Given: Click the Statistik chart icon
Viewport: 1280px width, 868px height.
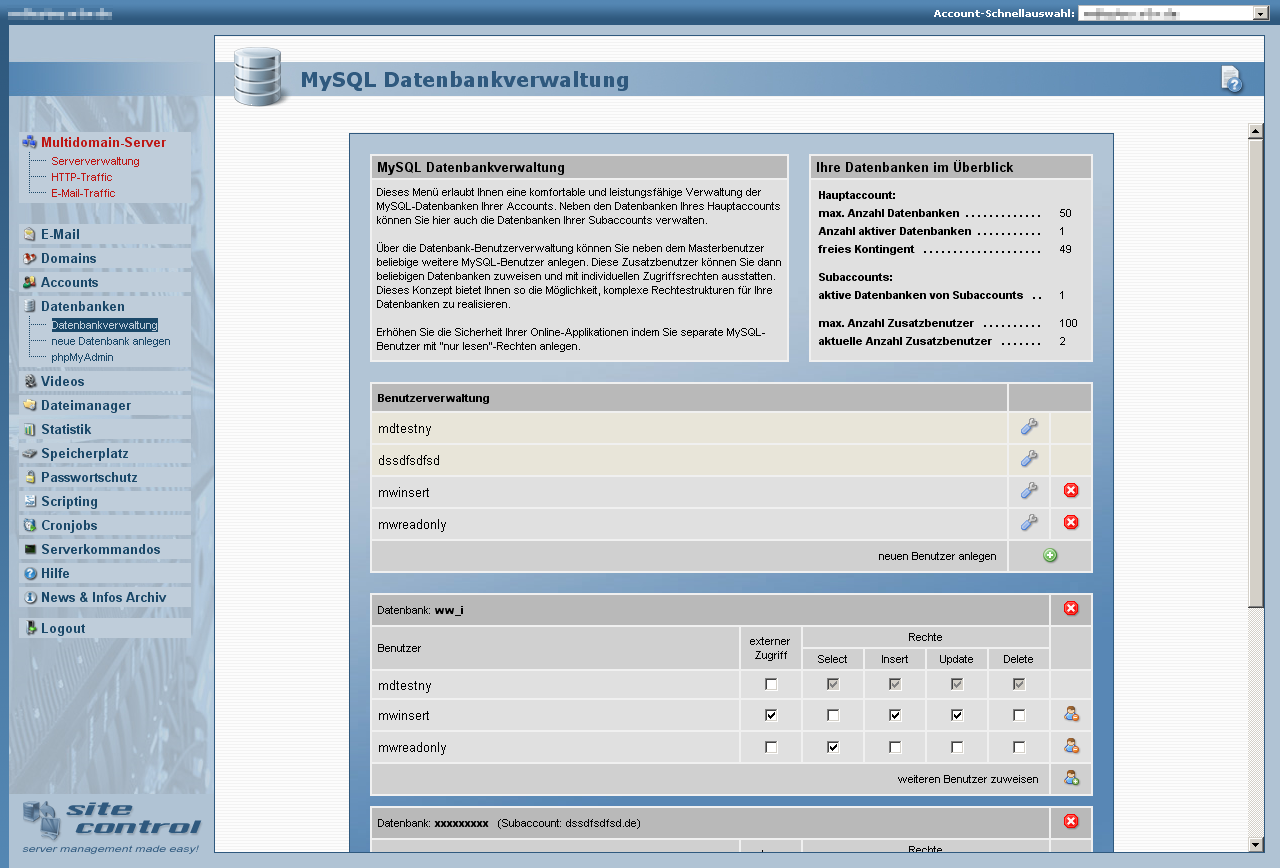Looking at the screenshot, I should coord(30,430).
